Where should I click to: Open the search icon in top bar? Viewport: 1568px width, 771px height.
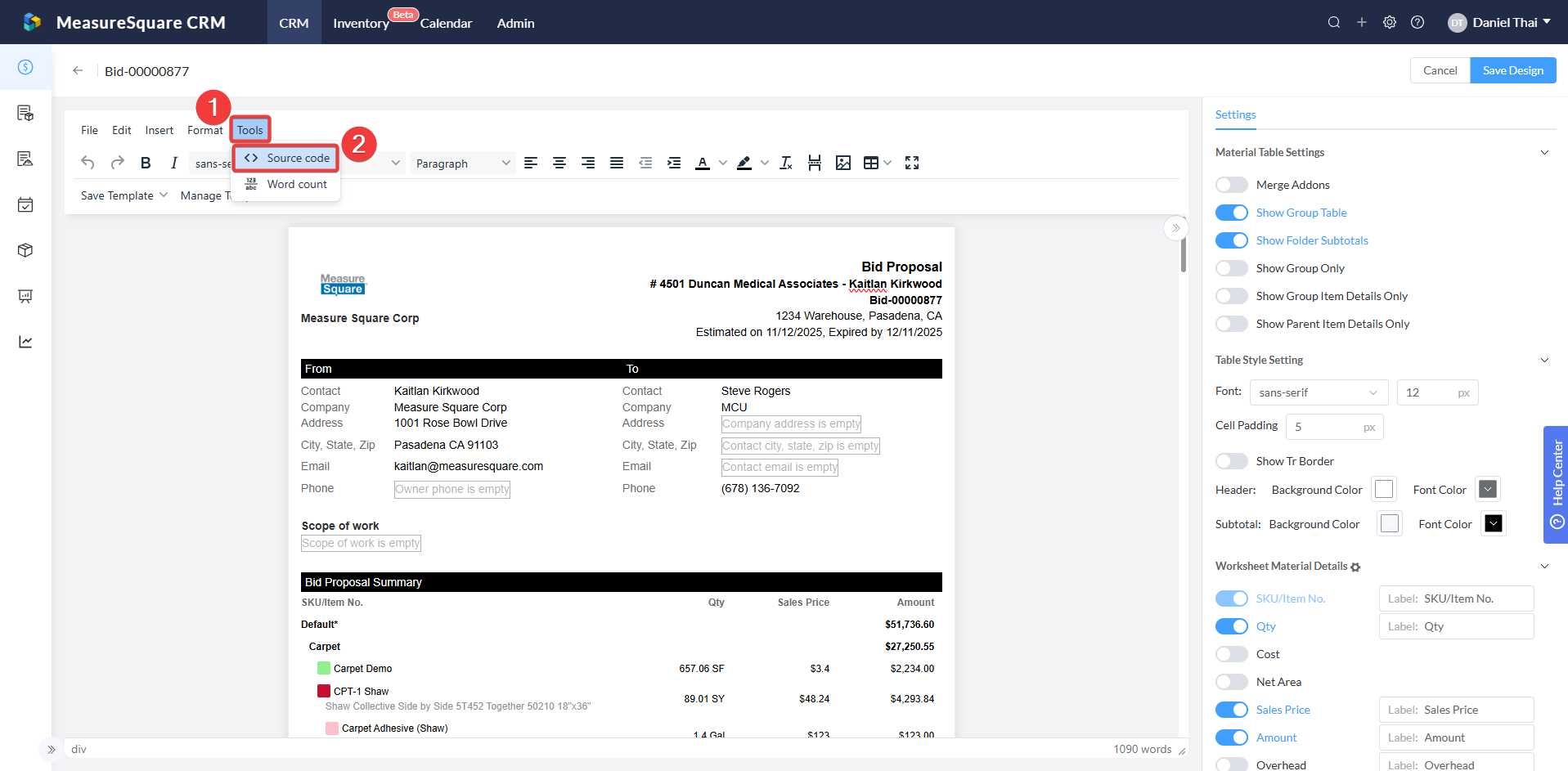click(x=1334, y=22)
